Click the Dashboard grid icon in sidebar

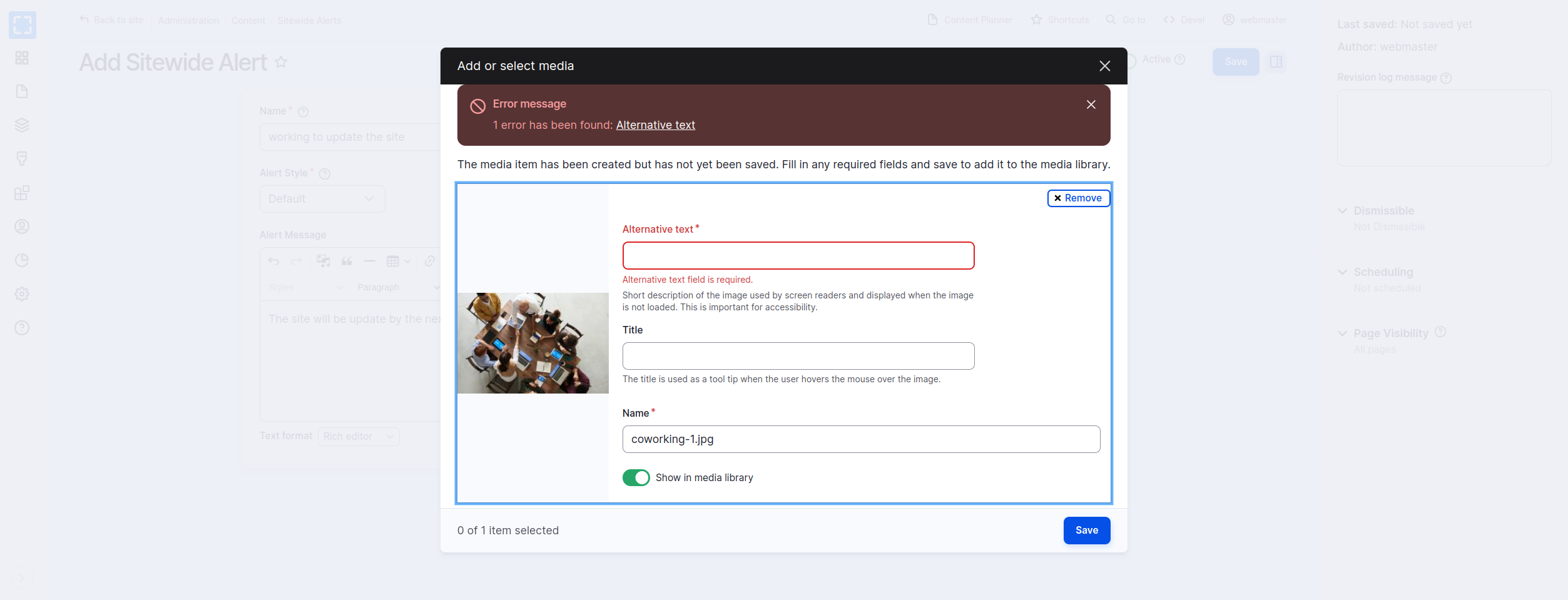pos(22,58)
